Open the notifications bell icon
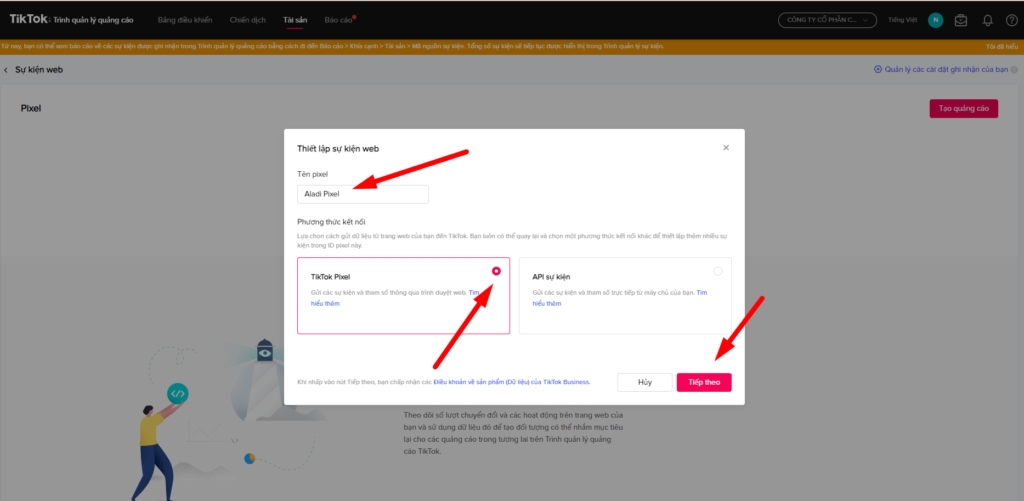This screenshot has width=1024, height=501. (988, 20)
